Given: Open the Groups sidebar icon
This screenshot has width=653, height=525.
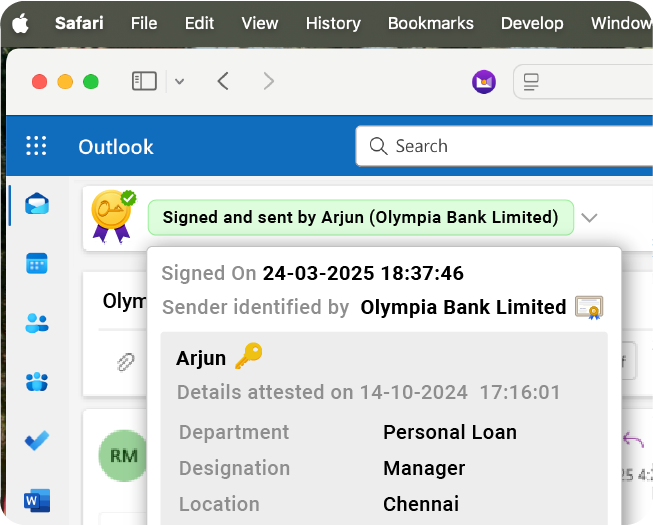Looking at the screenshot, I should (x=37, y=381).
